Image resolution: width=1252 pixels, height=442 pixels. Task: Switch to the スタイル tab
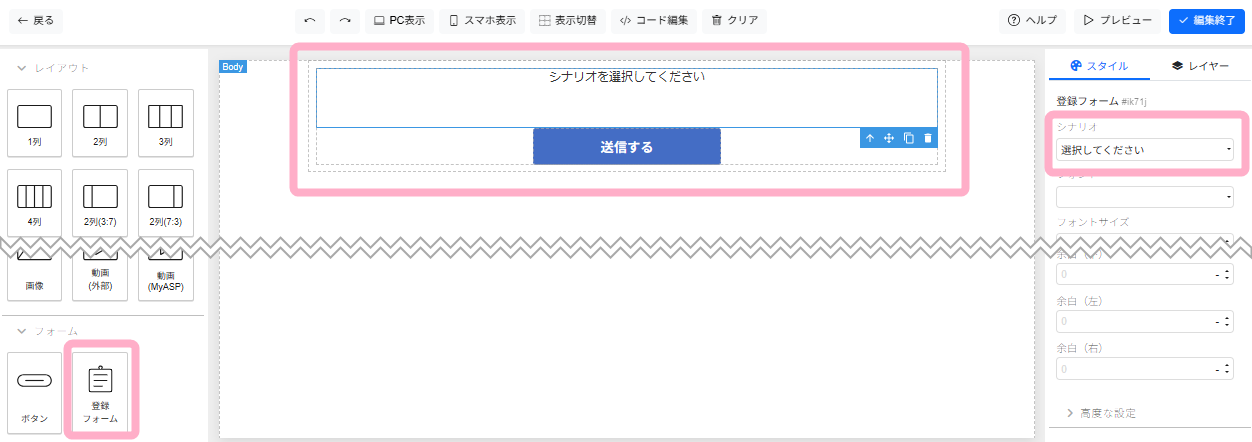point(1098,66)
